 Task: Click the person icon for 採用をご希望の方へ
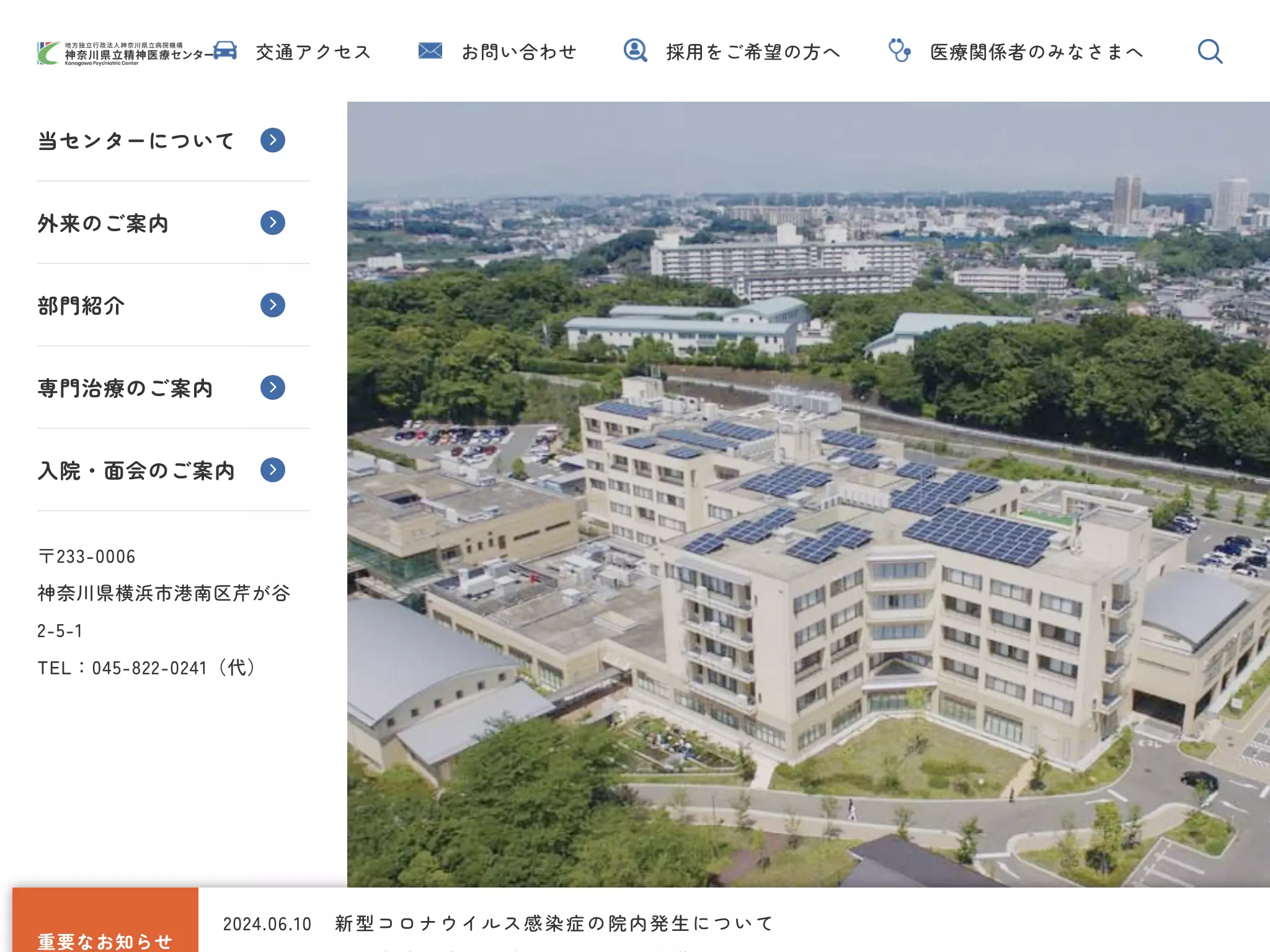click(636, 51)
